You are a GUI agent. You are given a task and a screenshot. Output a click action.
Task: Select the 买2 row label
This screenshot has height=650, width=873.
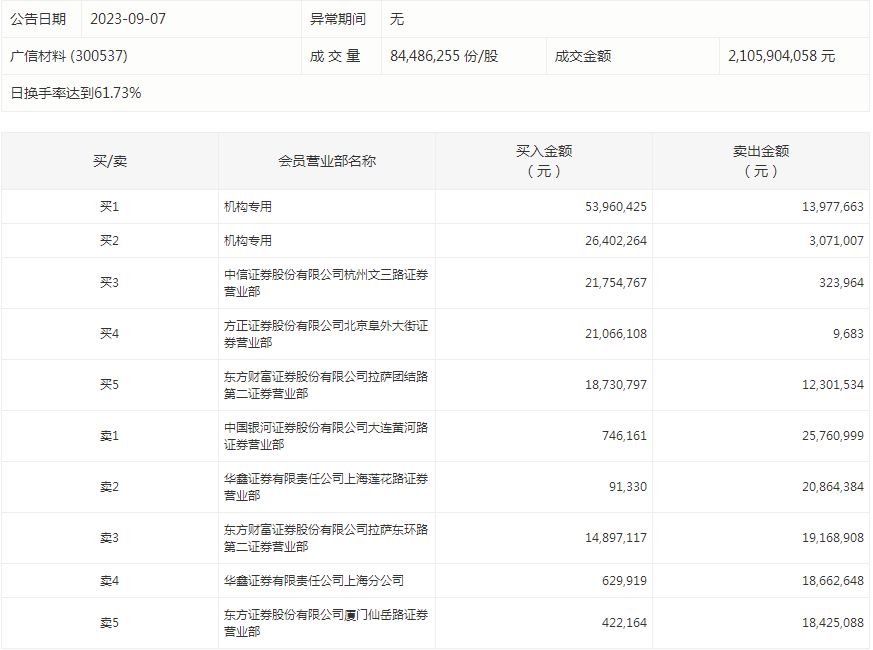[x=110, y=241]
